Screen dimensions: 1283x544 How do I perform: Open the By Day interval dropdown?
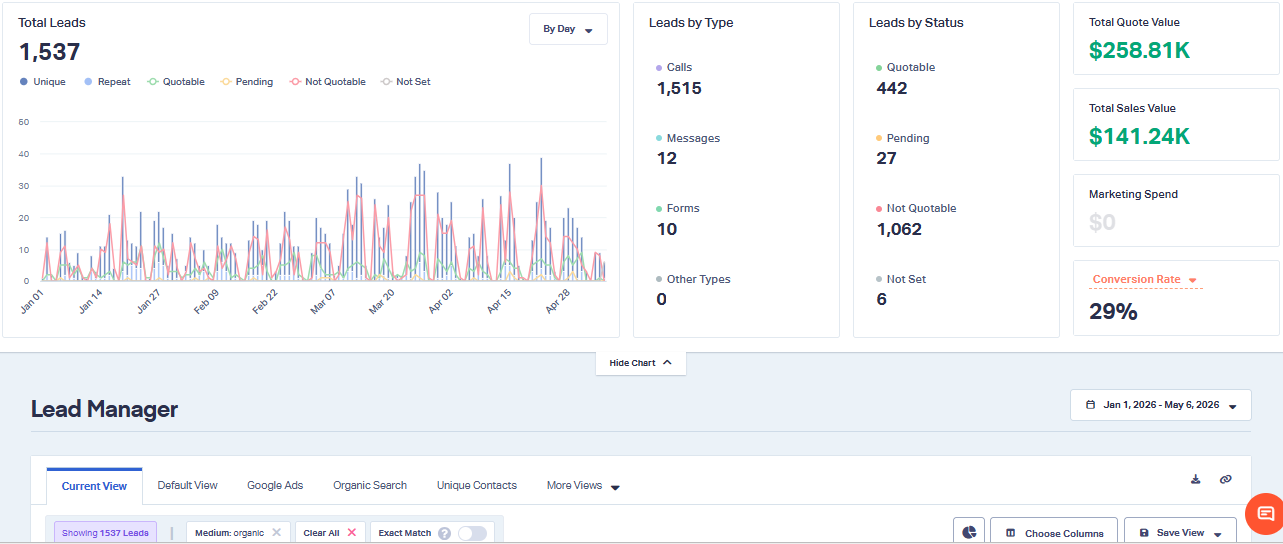point(568,29)
